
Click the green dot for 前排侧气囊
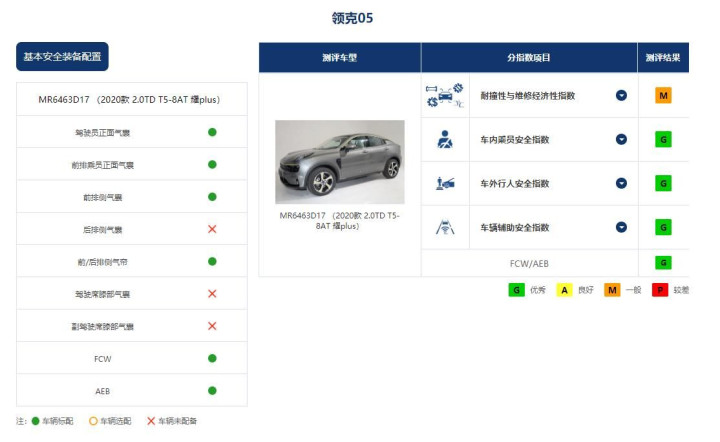[x=212, y=197]
